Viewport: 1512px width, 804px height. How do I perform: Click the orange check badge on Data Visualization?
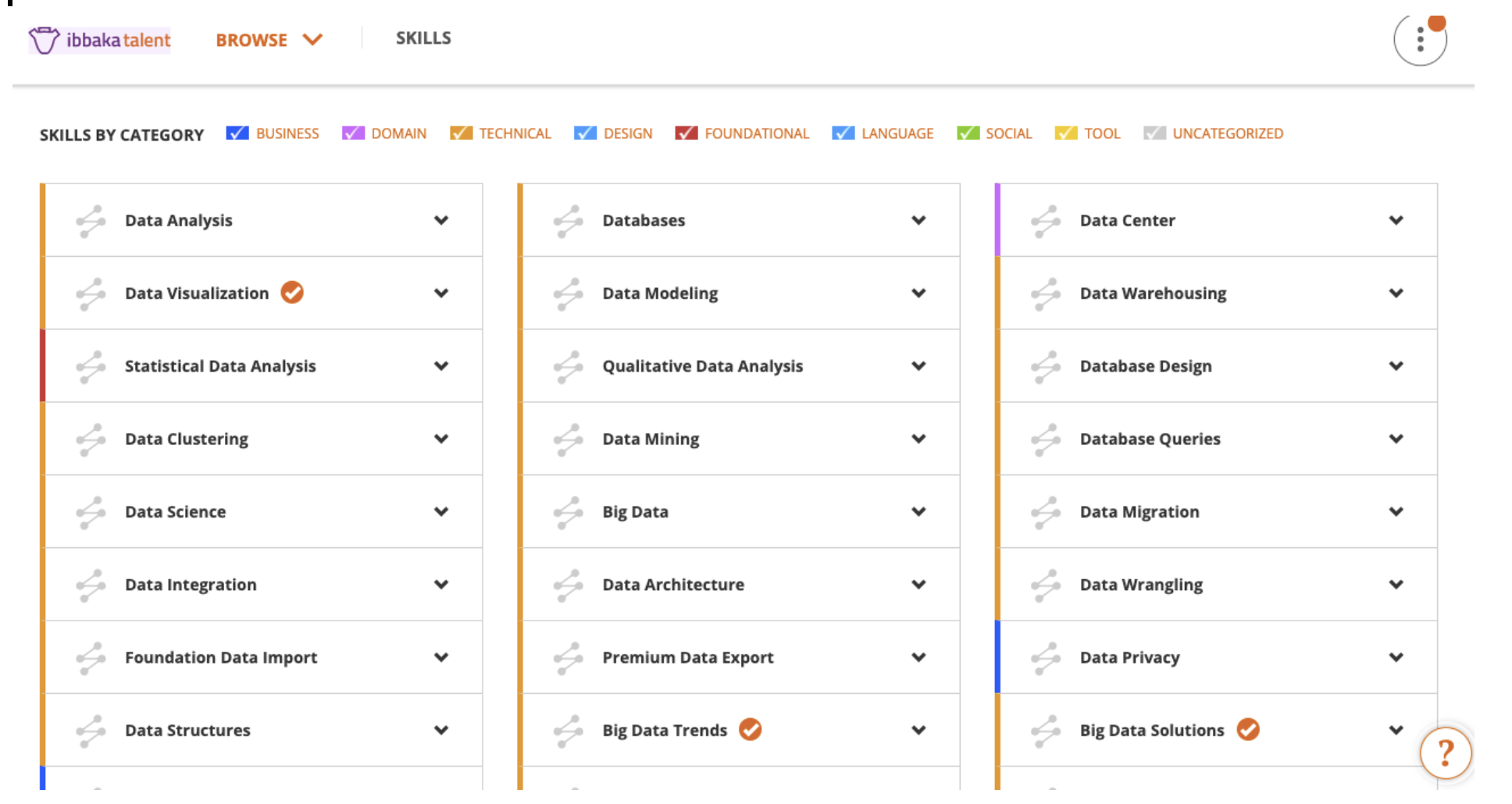tap(292, 293)
